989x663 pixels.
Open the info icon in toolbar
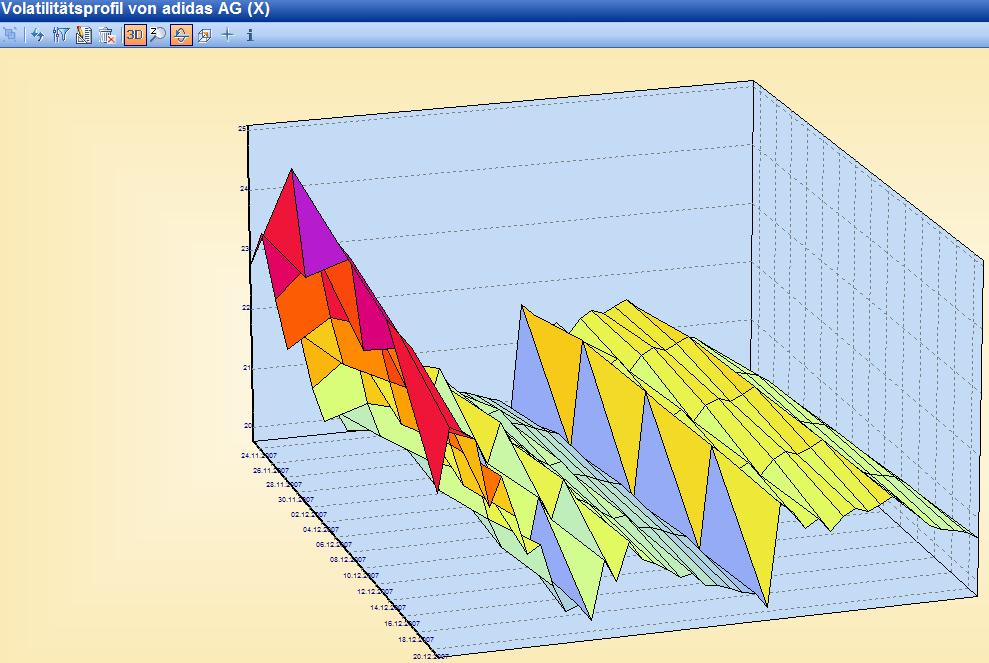[250, 35]
